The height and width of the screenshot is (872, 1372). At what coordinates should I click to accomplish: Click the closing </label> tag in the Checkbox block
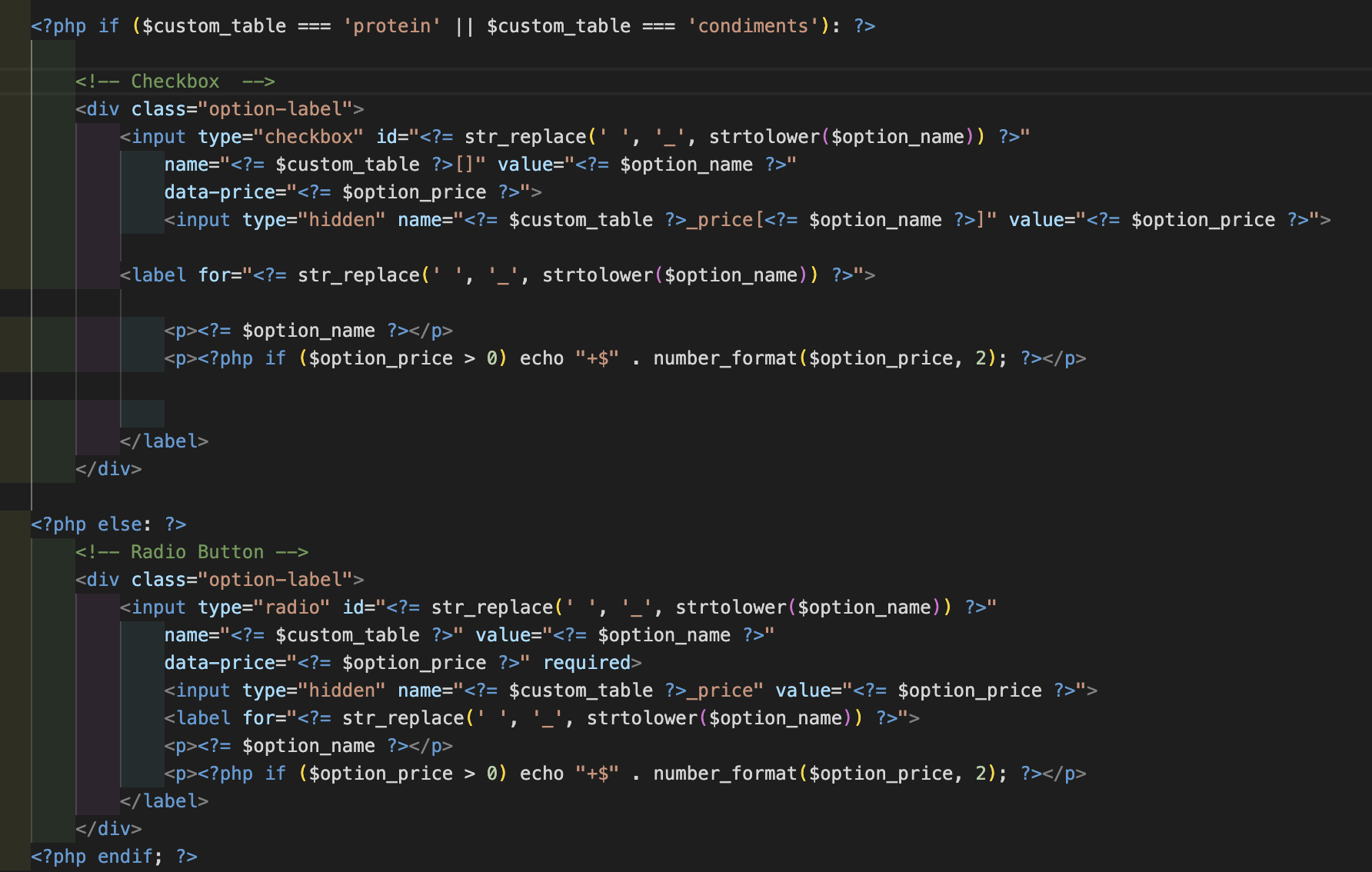tap(164, 441)
